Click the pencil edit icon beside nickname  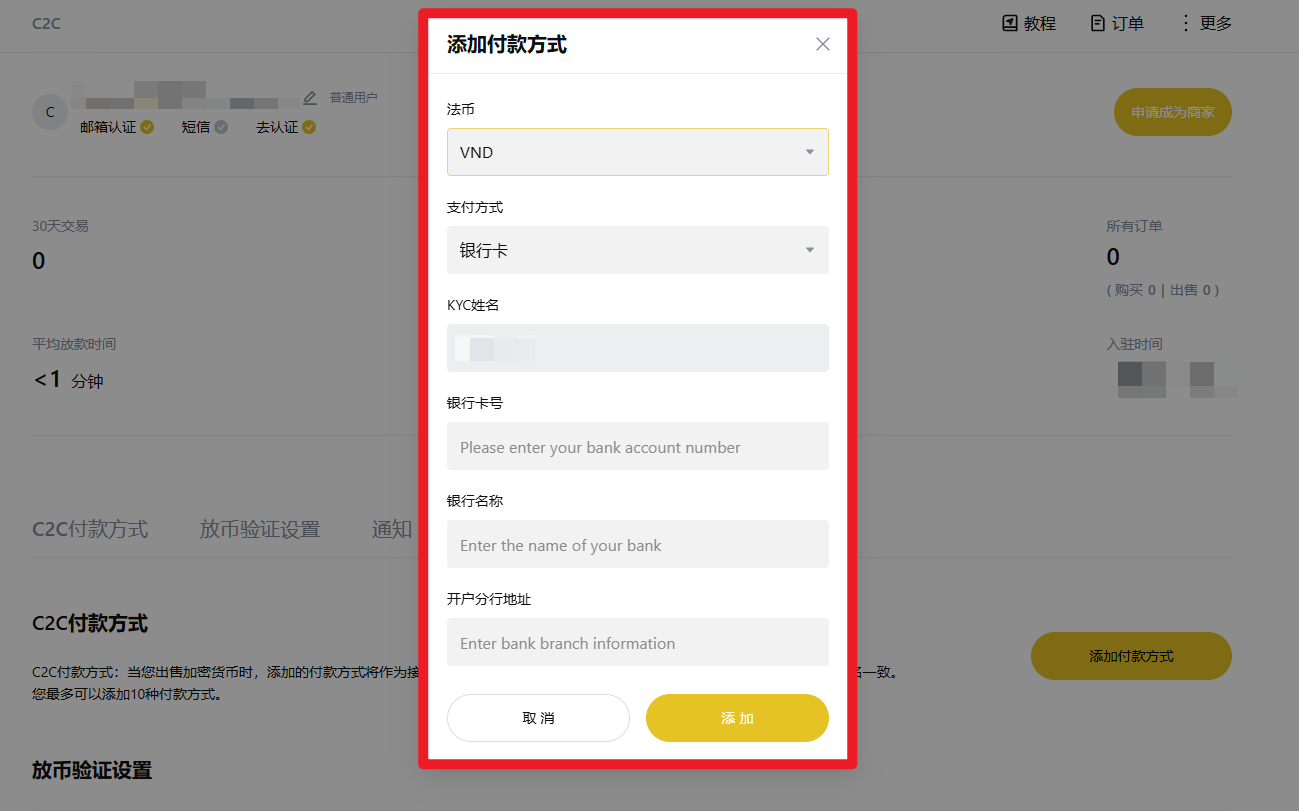pyautogui.click(x=310, y=97)
